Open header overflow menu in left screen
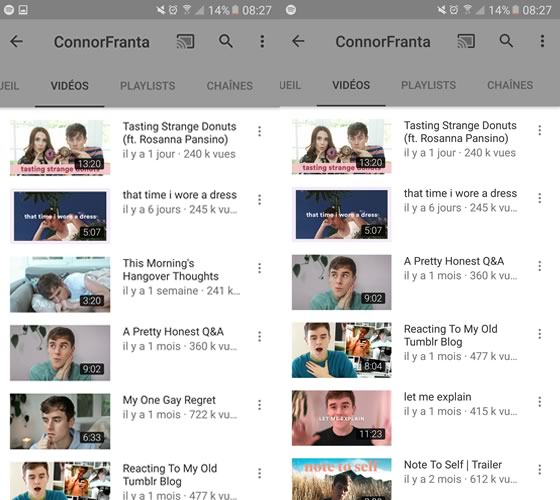This screenshot has width=560, height=500. (x=262, y=41)
